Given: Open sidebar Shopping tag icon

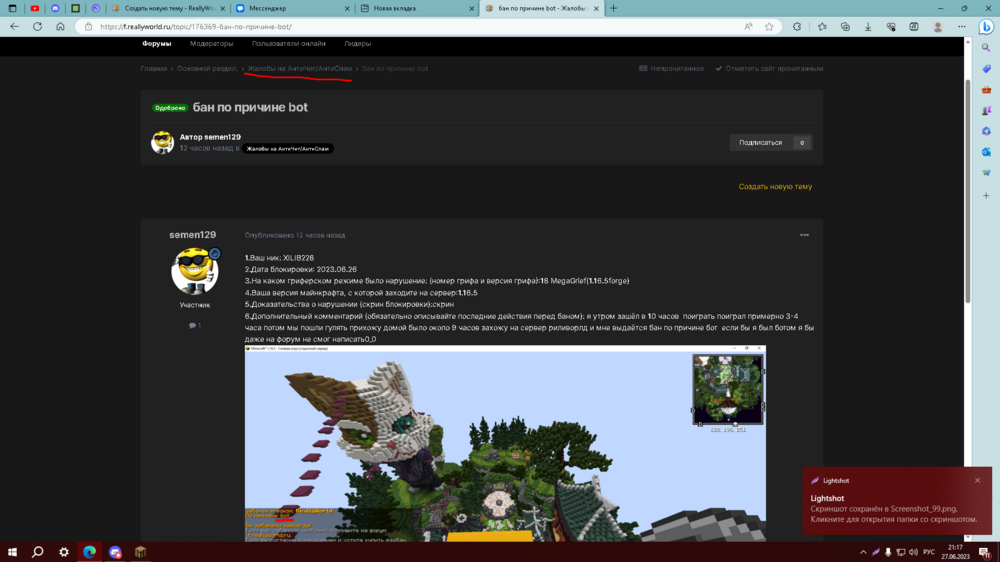Looking at the screenshot, I should pyautogui.click(x=986, y=69).
